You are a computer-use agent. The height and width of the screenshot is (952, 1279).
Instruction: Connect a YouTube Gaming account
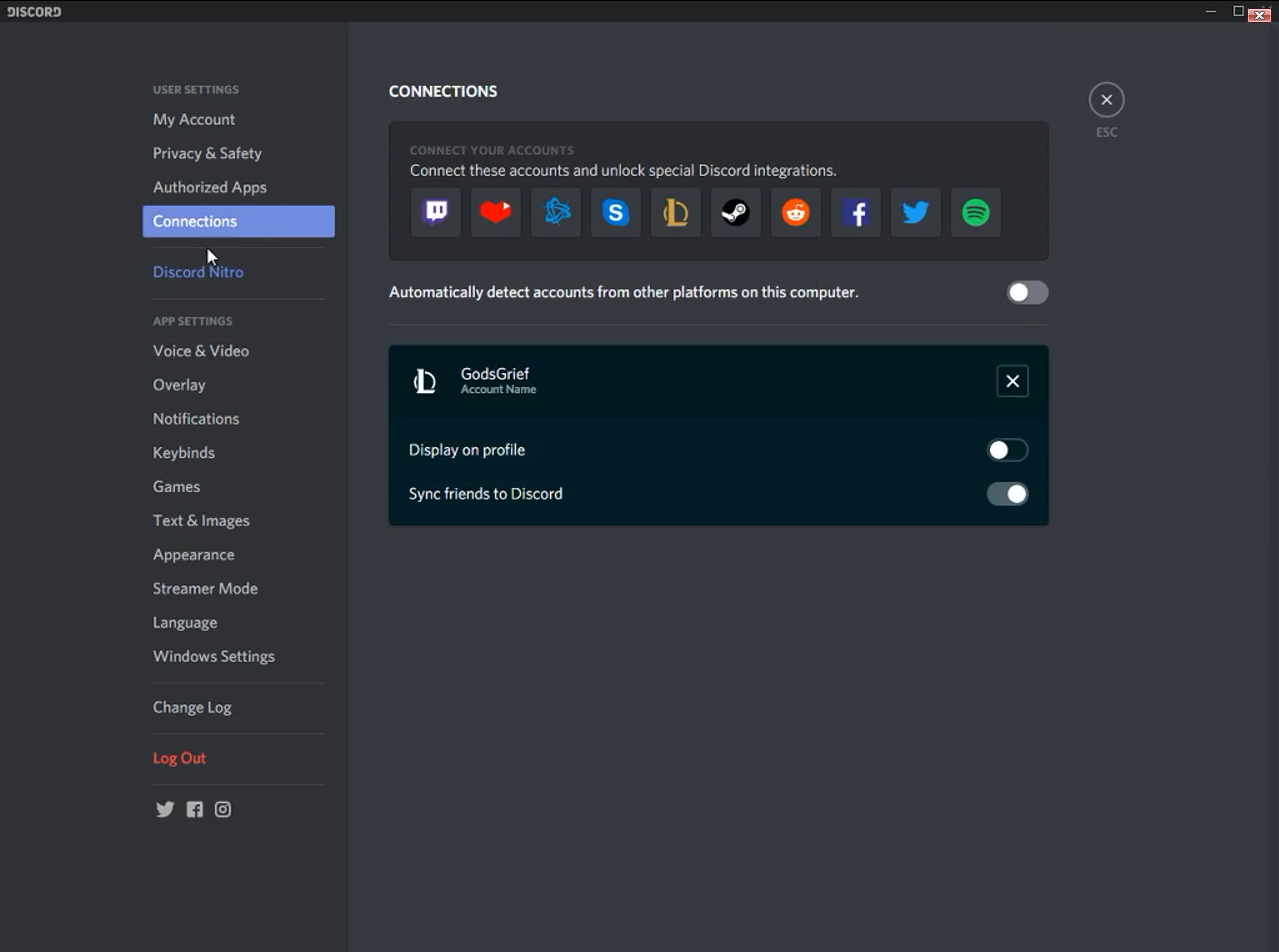point(495,212)
